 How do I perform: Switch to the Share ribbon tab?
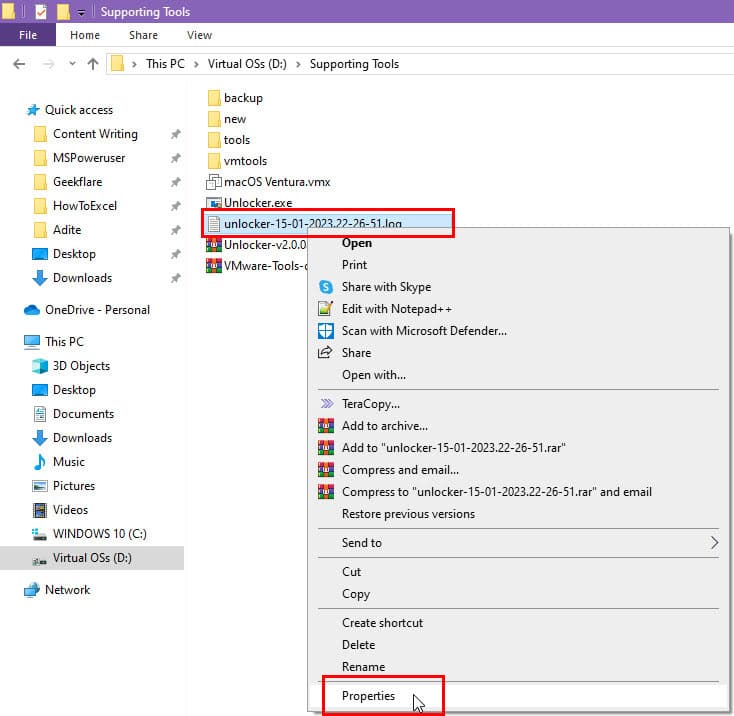click(143, 35)
